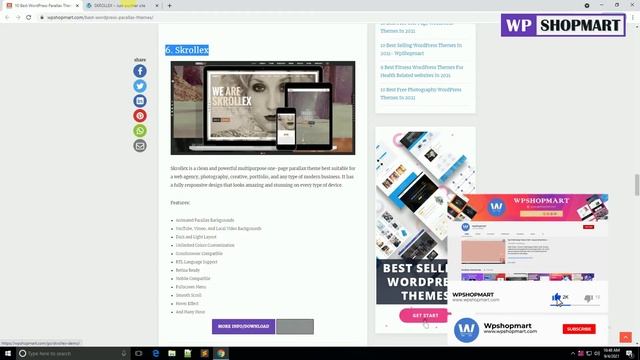Viewport: 640px width, 360px height.
Task: Click the 'Hover Effect' feature
Action: pos(187,304)
